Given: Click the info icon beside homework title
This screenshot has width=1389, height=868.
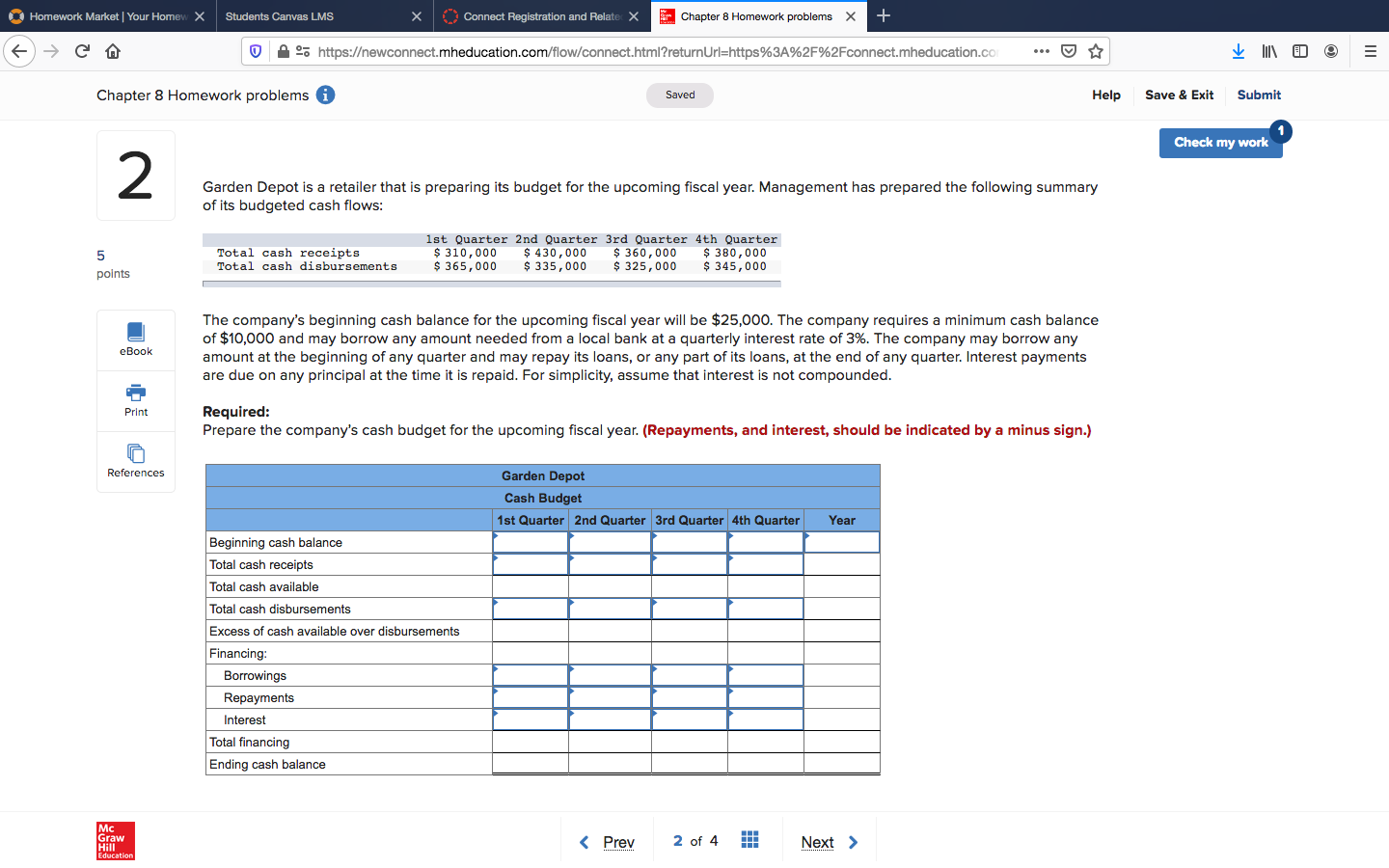Looking at the screenshot, I should 325,95.
